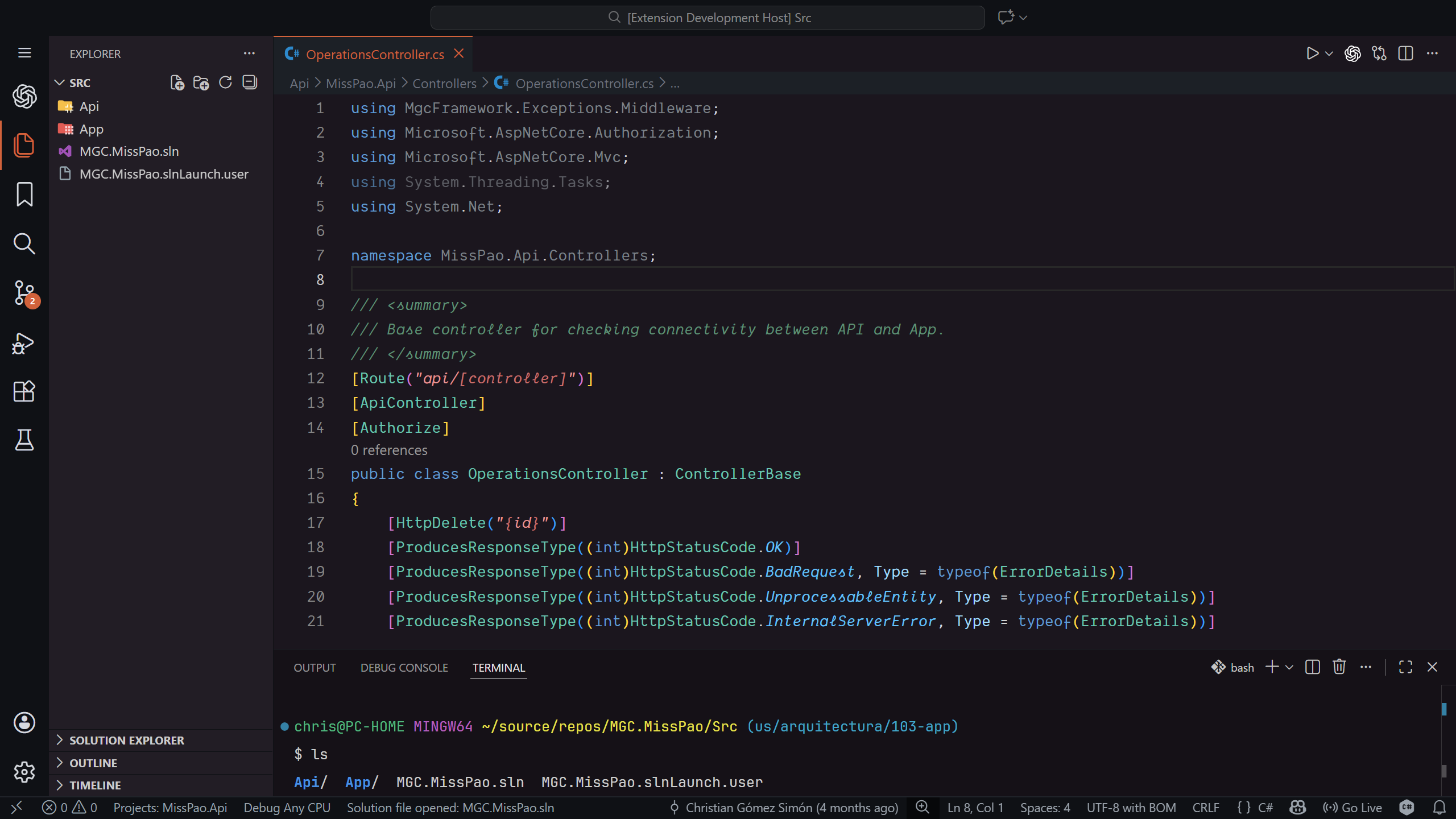Expand the OUTLINE section
The height and width of the screenshot is (819, 1456).
[93, 763]
